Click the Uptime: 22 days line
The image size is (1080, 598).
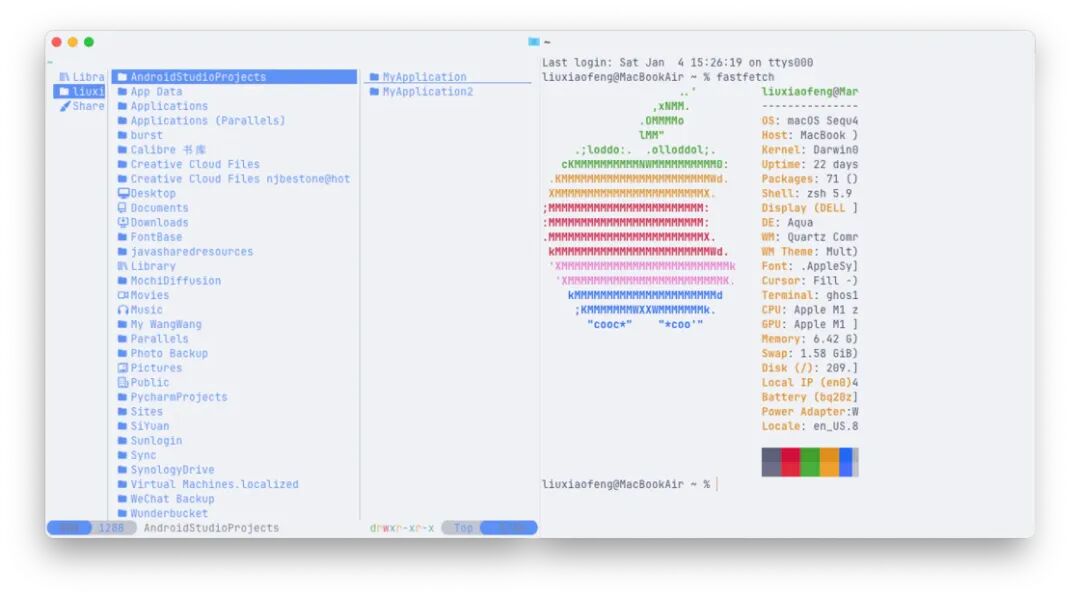(810, 165)
